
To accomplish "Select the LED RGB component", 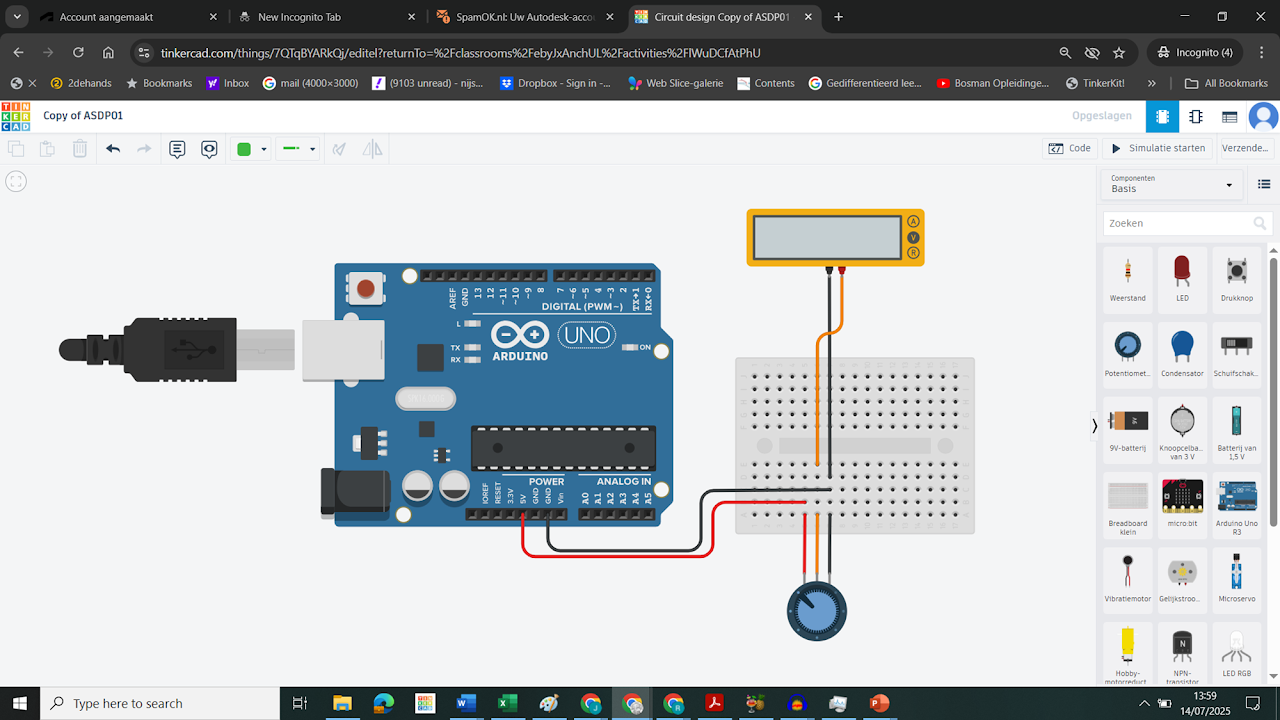I will (x=1237, y=652).
